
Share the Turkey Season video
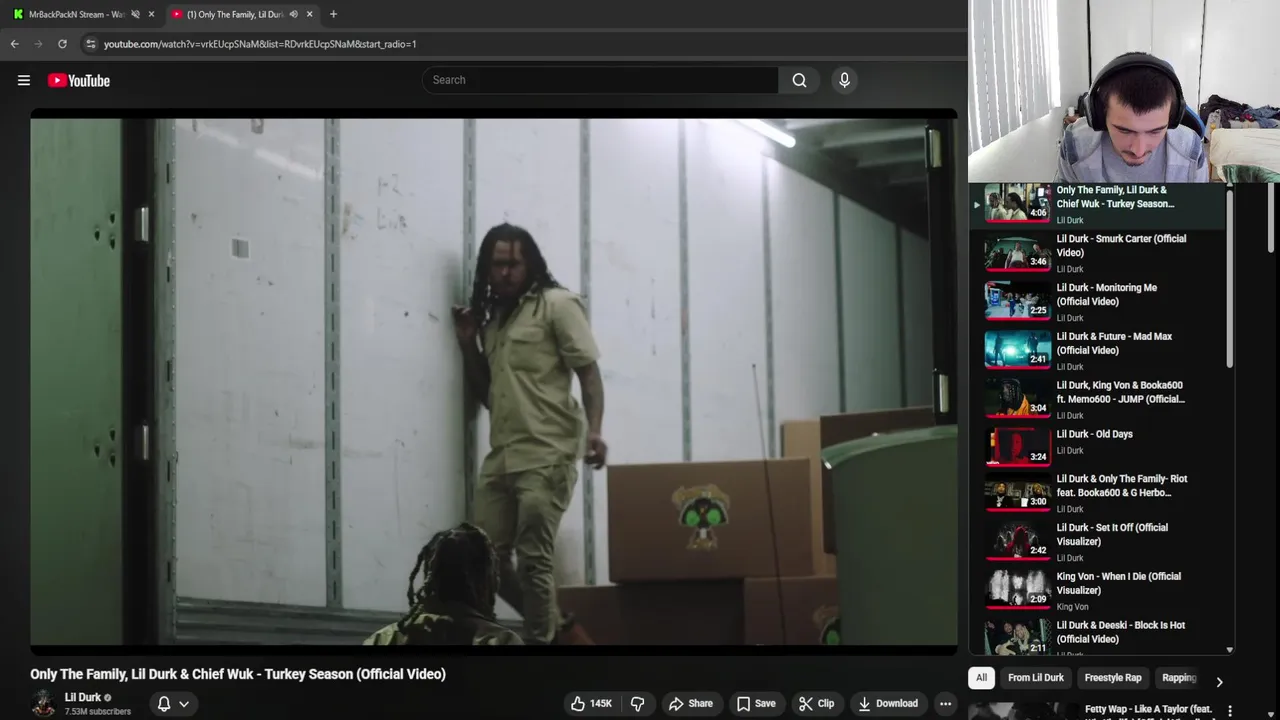coord(690,703)
